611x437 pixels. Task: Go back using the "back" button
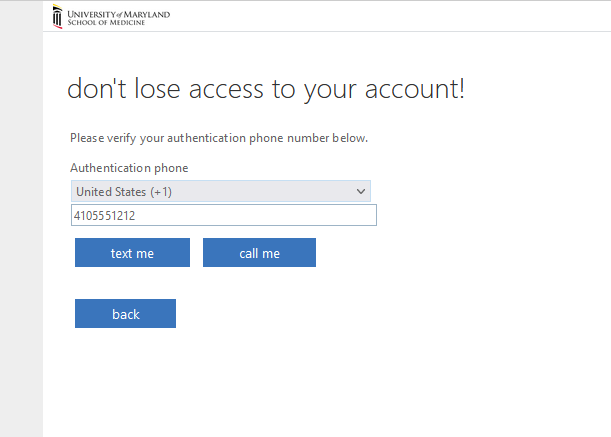pos(125,314)
